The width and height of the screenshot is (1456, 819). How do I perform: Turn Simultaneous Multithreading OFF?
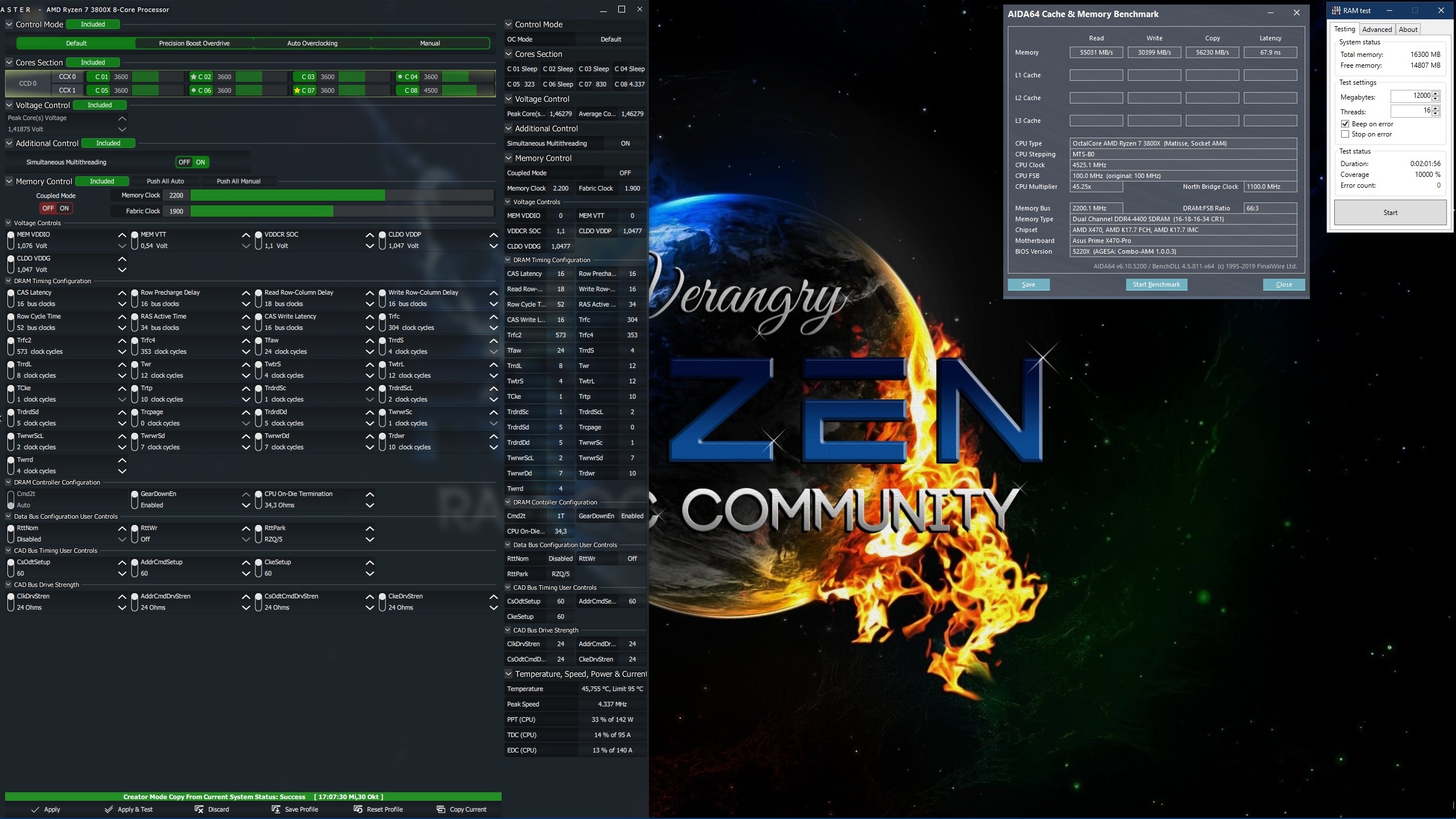pos(184,162)
